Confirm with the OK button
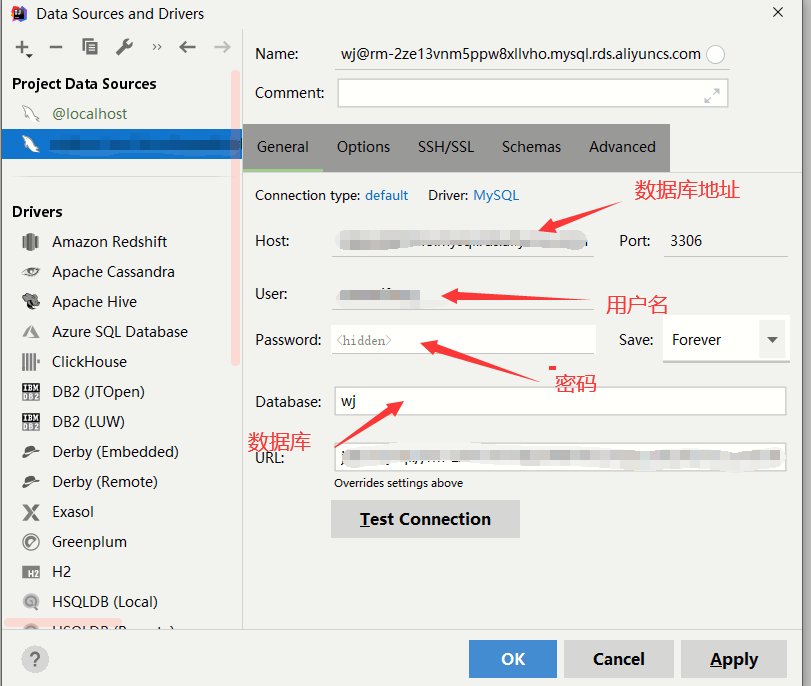Image resolution: width=811 pixels, height=686 pixels. click(x=513, y=659)
